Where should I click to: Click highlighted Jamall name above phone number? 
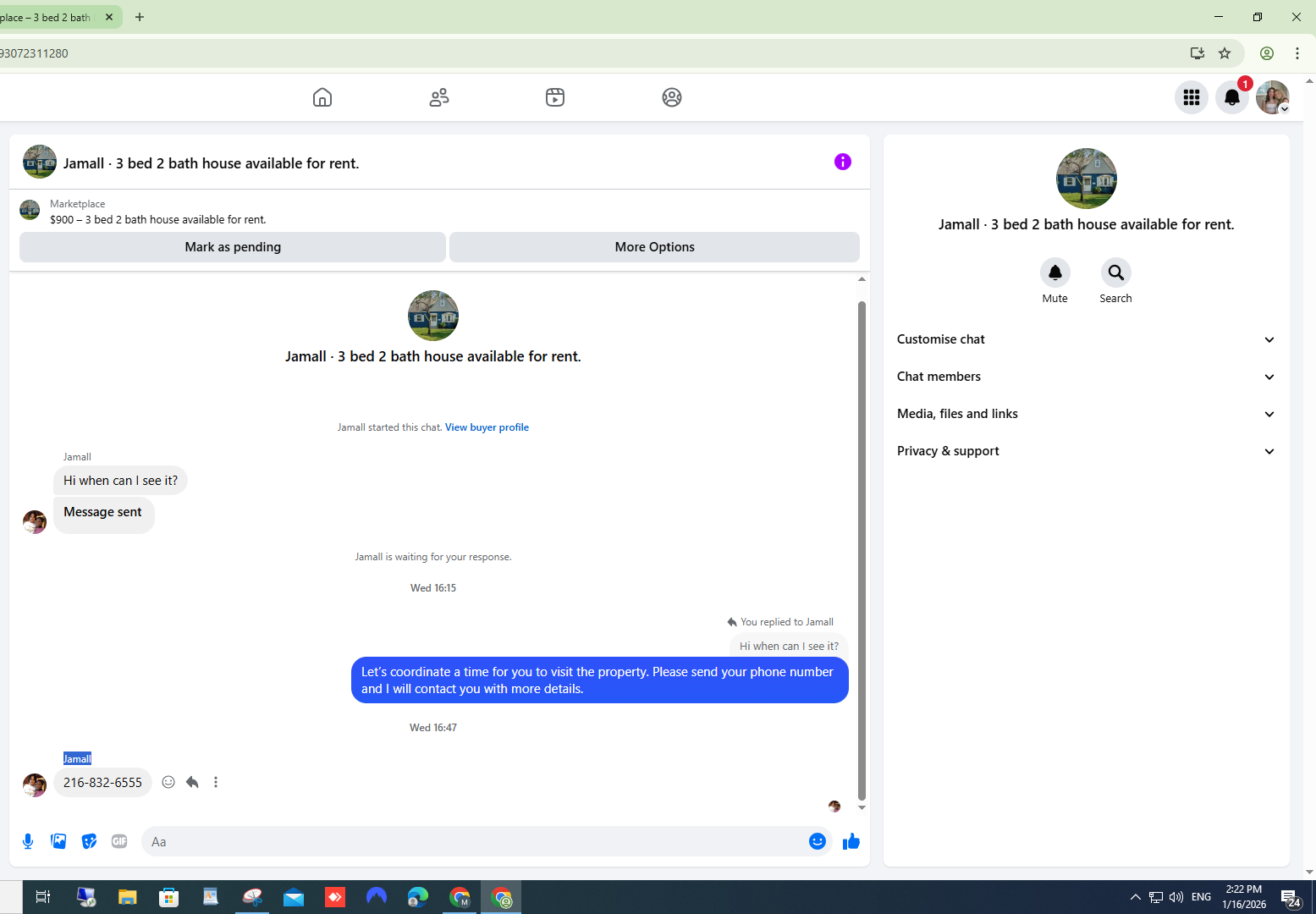point(77,758)
